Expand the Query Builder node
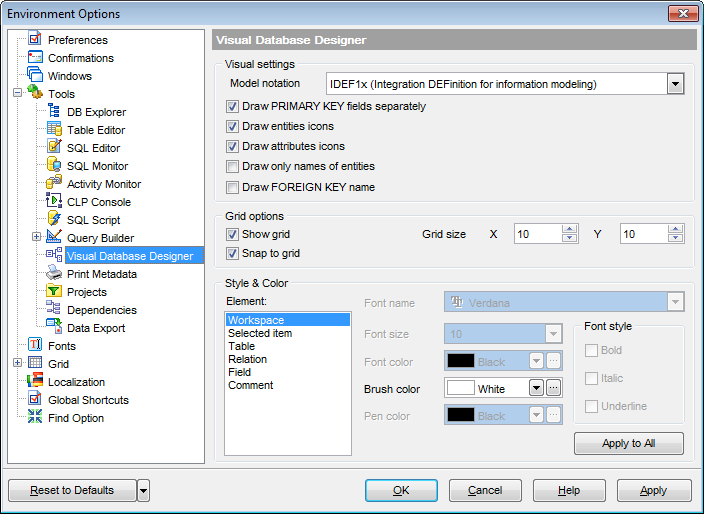The height and width of the screenshot is (514, 704). tap(37, 237)
